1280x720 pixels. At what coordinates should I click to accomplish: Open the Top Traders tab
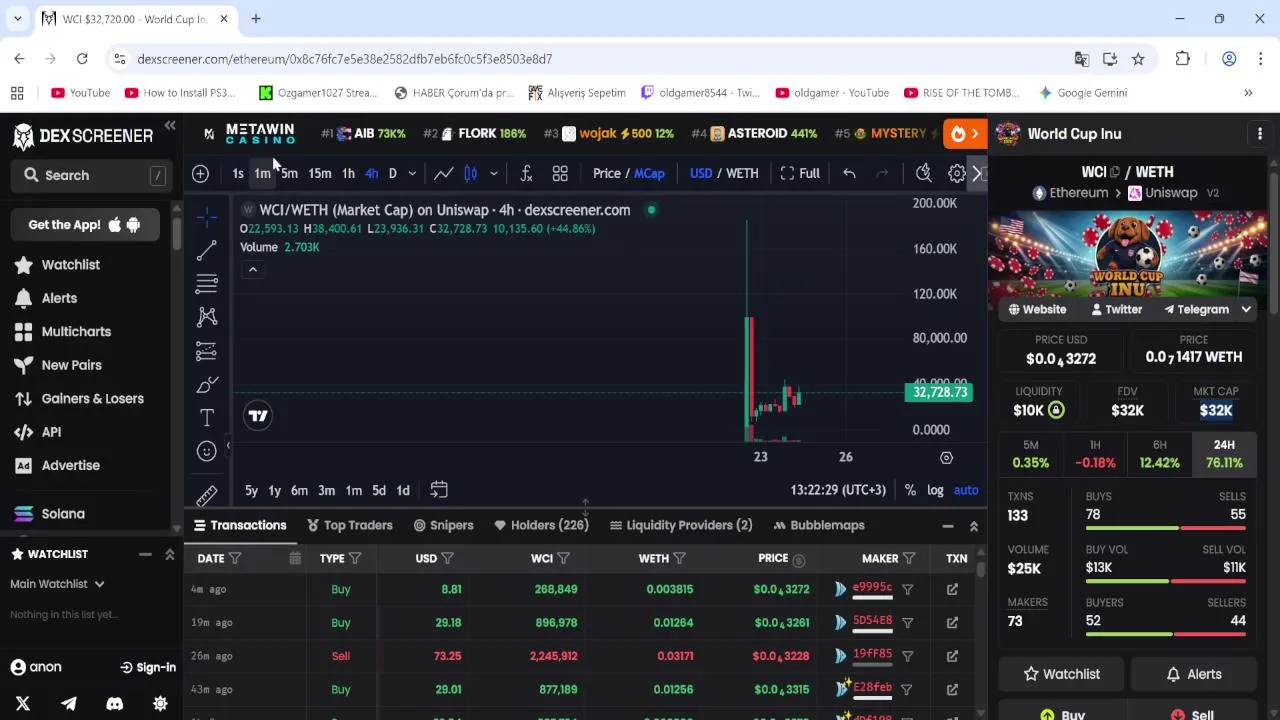(349, 525)
